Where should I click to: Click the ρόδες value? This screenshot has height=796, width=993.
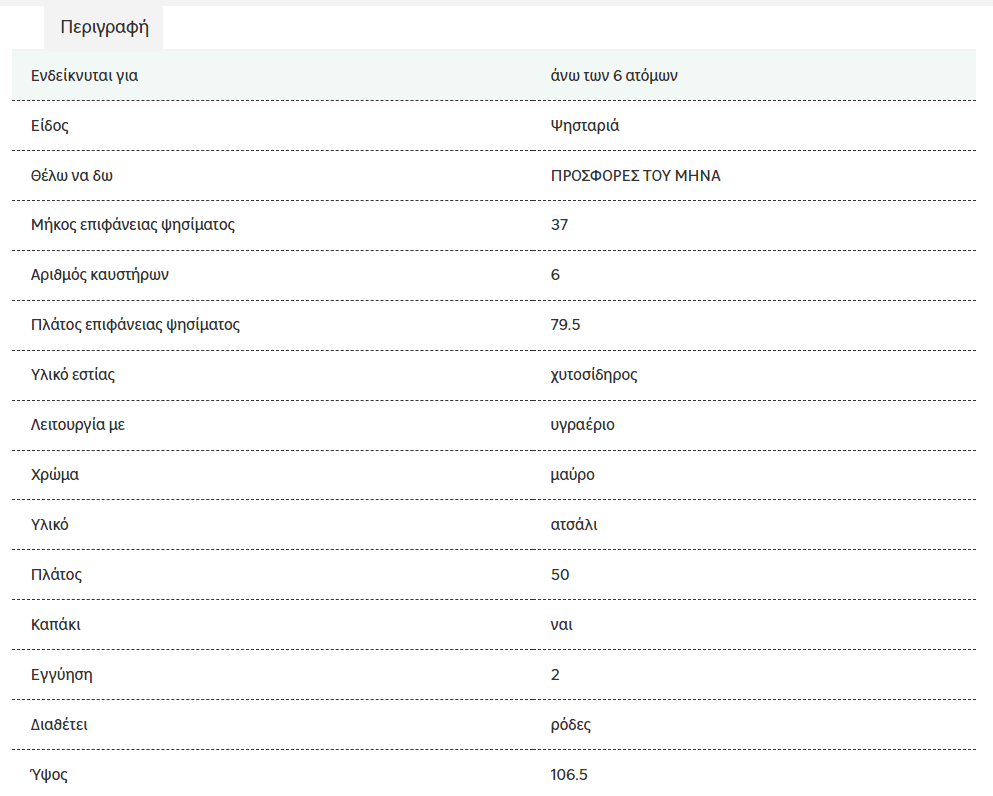[x=571, y=725]
